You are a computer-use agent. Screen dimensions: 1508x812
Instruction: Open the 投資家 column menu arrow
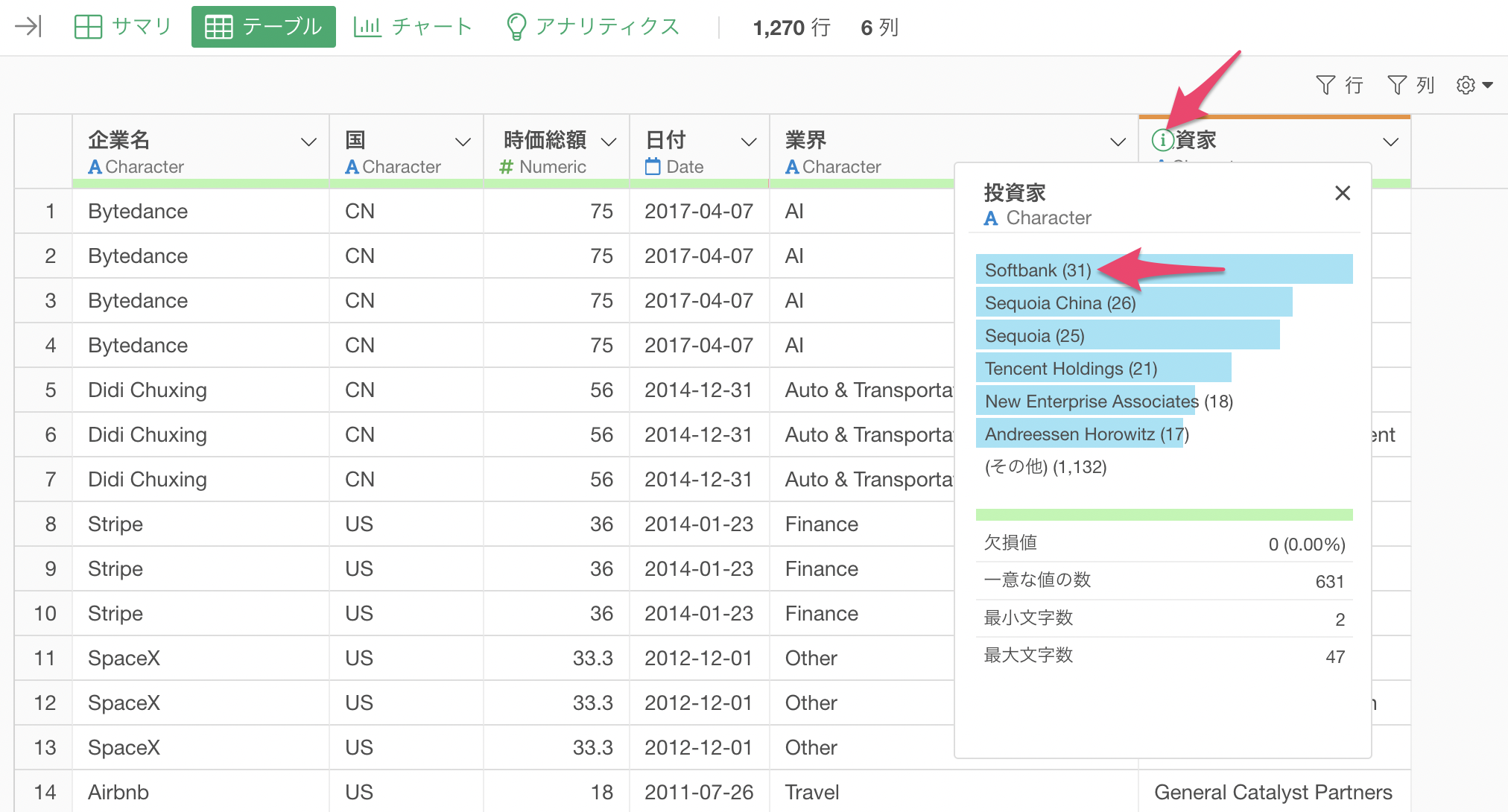pos(1390,142)
